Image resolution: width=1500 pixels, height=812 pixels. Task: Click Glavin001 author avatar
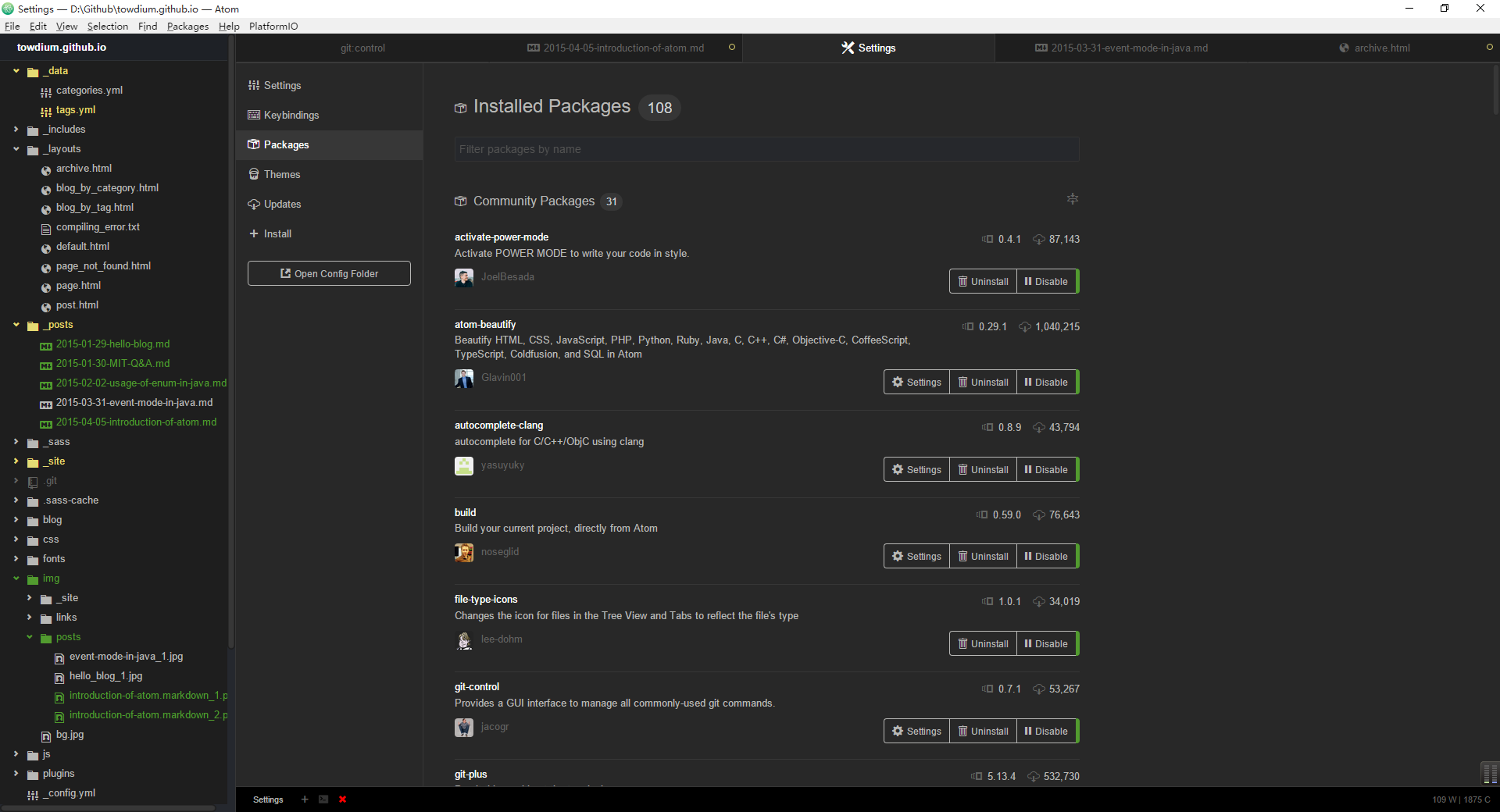[464, 378]
